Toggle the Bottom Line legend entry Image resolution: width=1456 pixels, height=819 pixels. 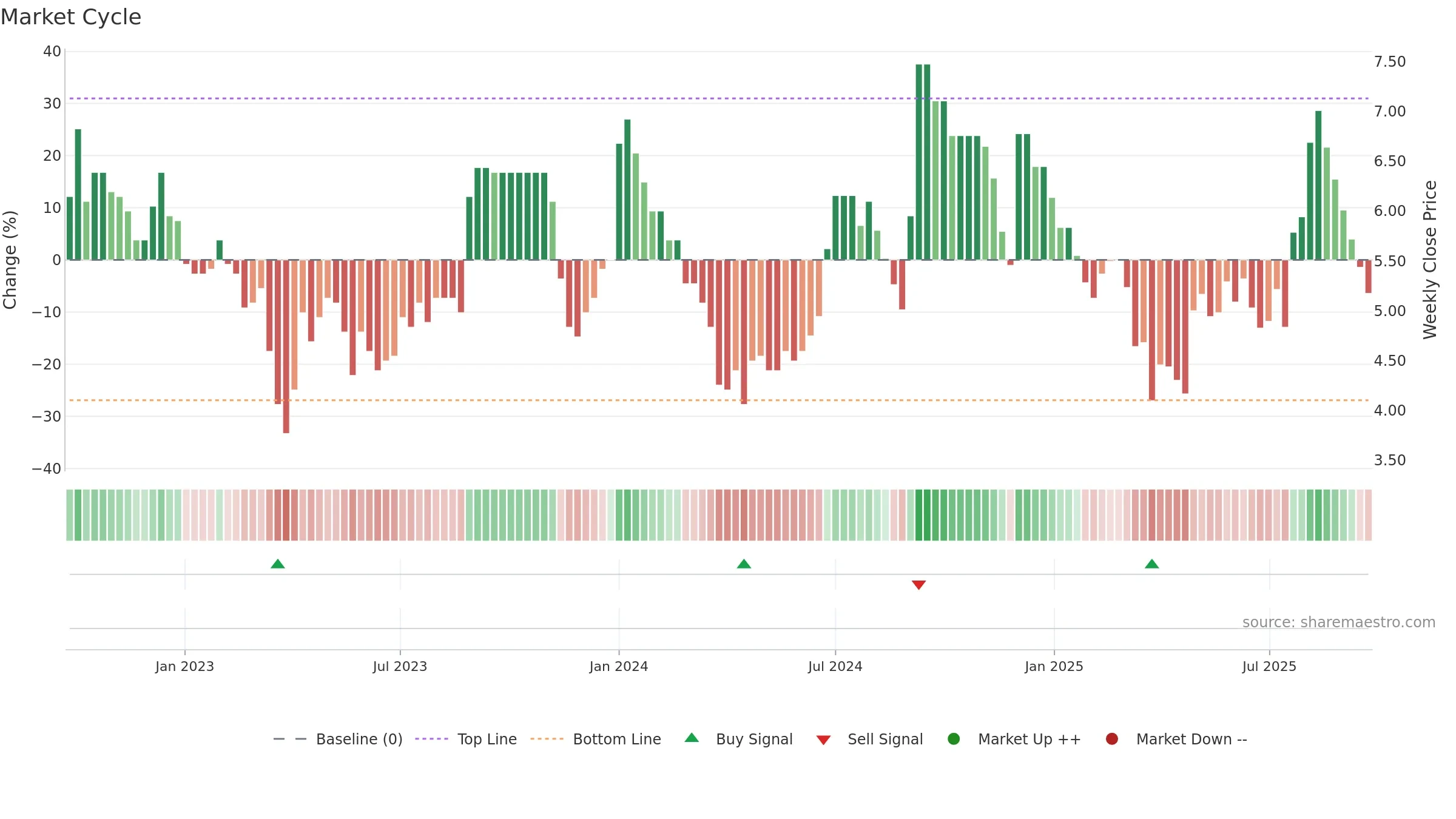point(596,739)
